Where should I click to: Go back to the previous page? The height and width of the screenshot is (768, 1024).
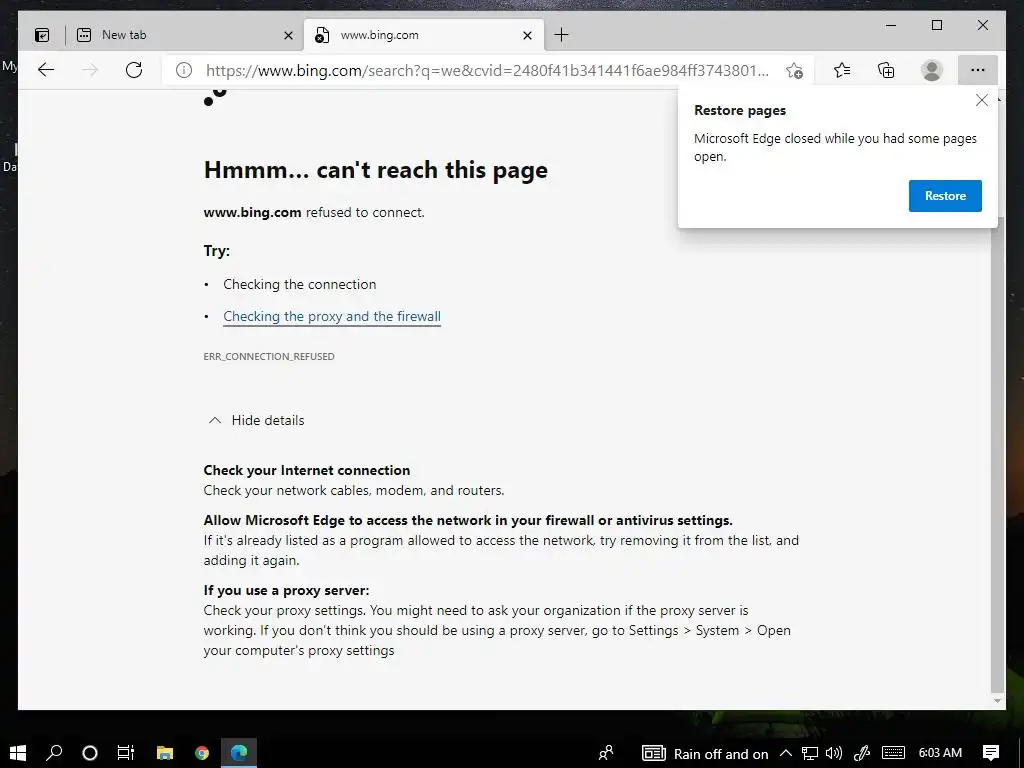tap(46, 70)
